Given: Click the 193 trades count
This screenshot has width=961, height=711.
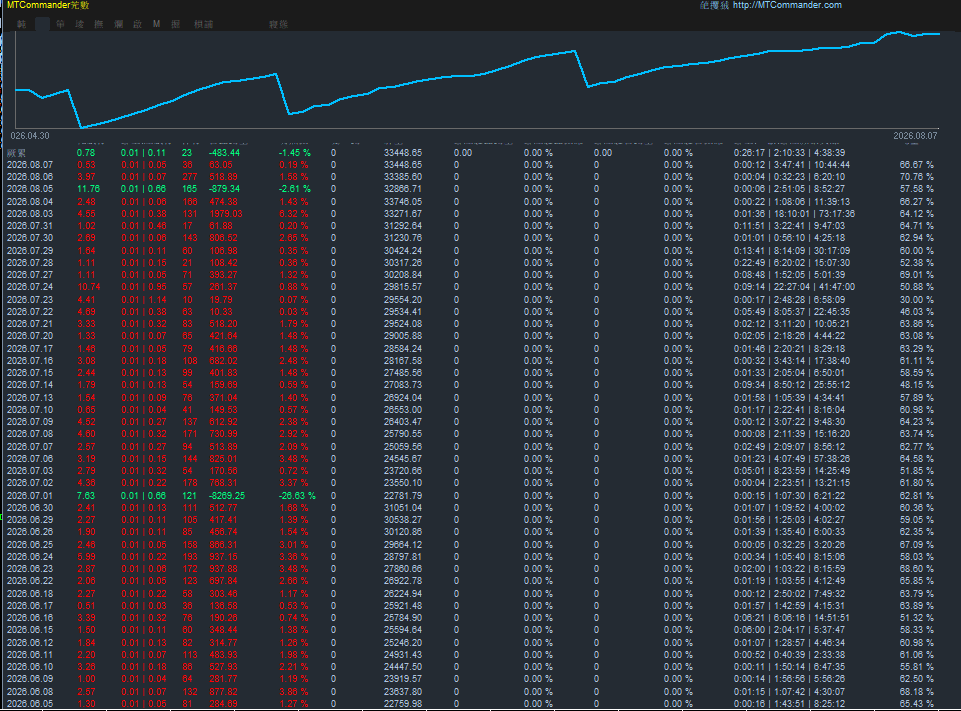Looking at the screenshot, I should point(189,557).
